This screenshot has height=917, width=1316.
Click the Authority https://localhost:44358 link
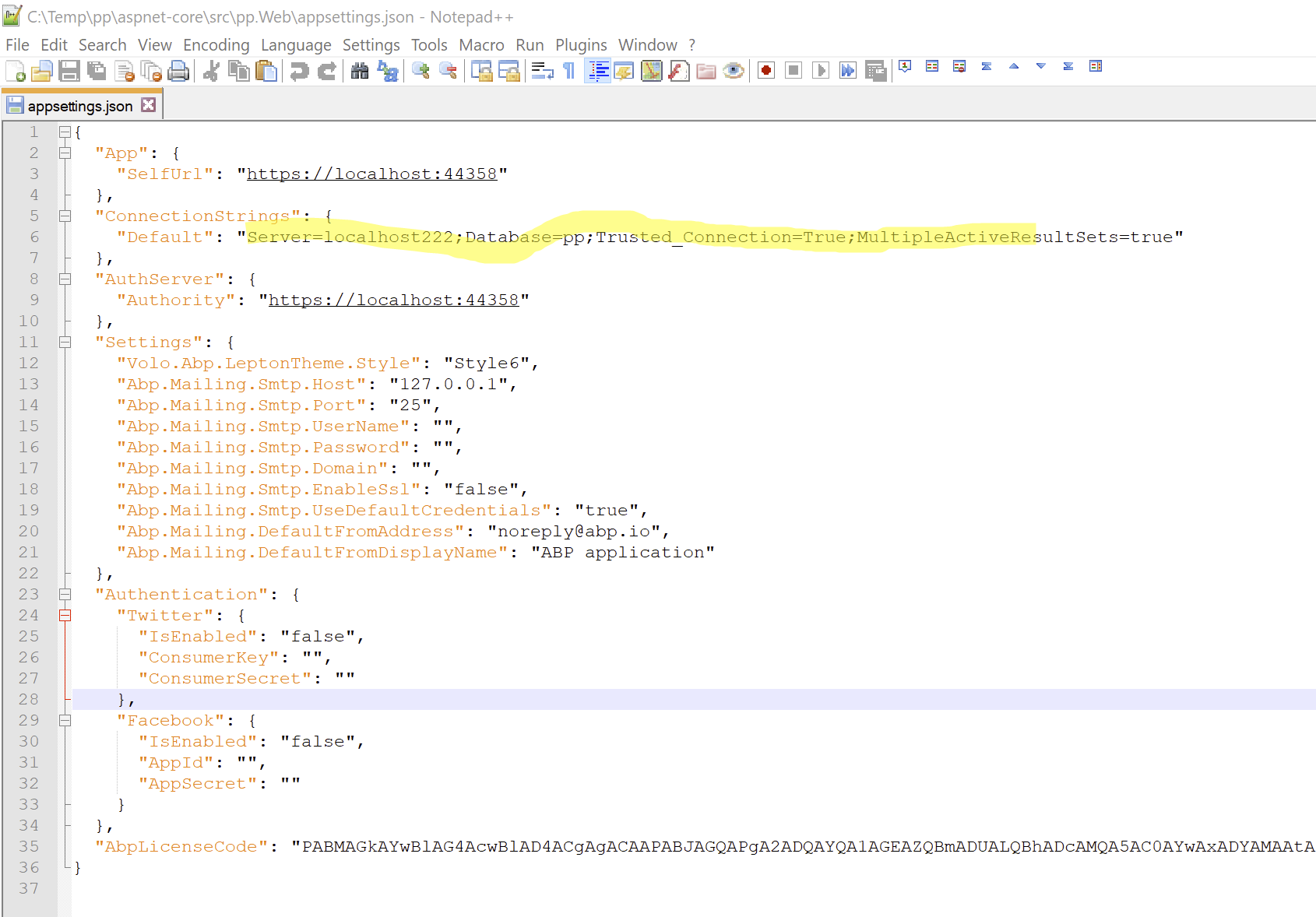(393, 300)
